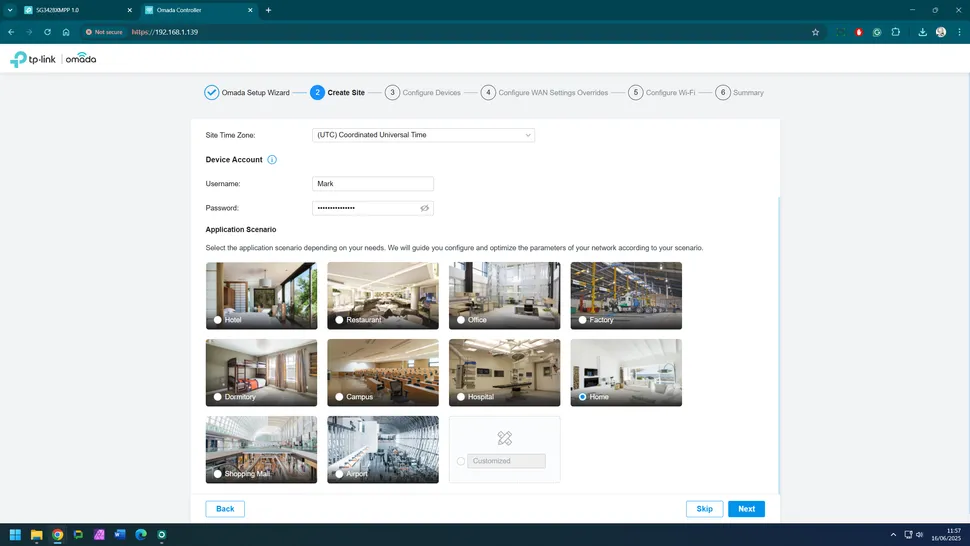Click the tp-link Omada logo
970x546 pixels.
(x=53, y=60)
